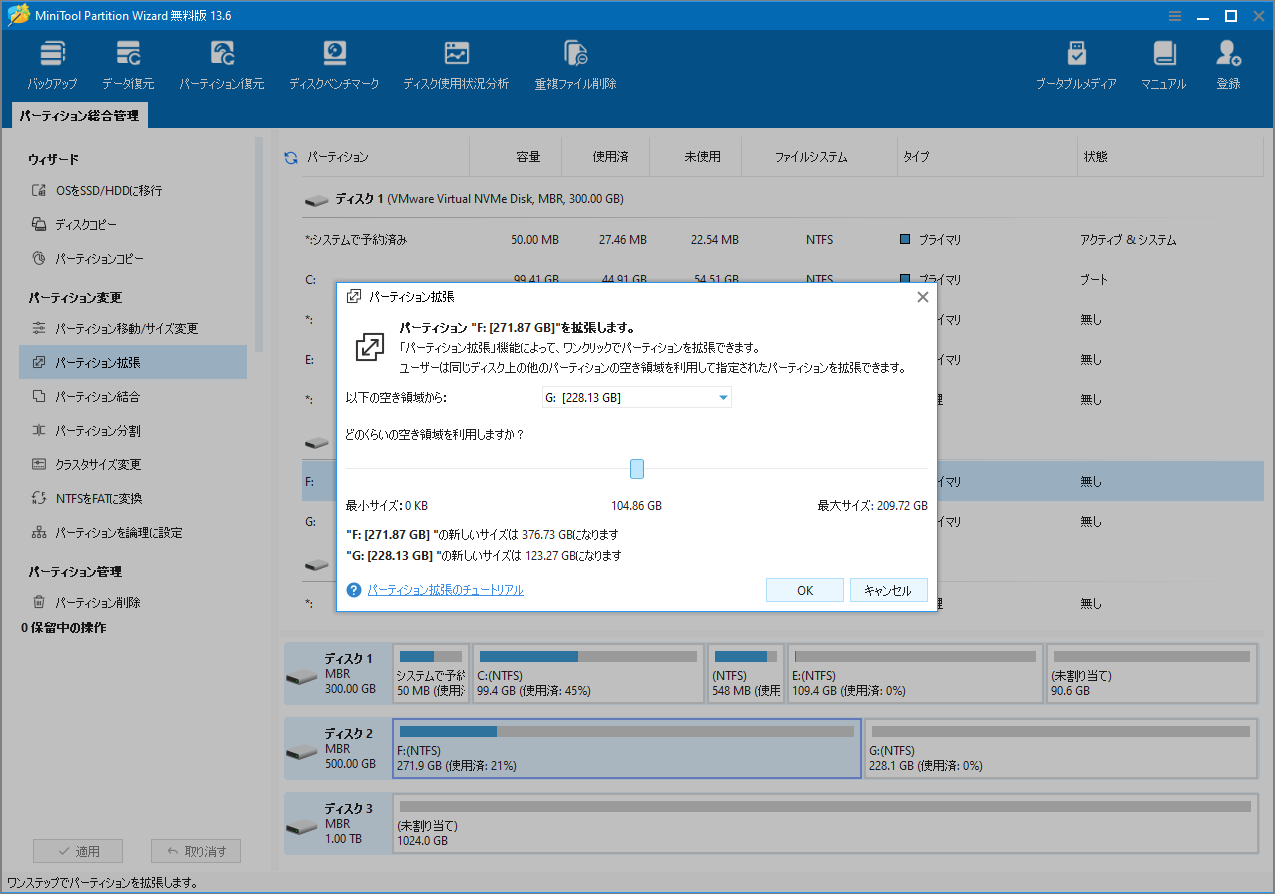Click the free space amount slider handle
Viewport: 1275px width, 894px height.
coord(637,468)
